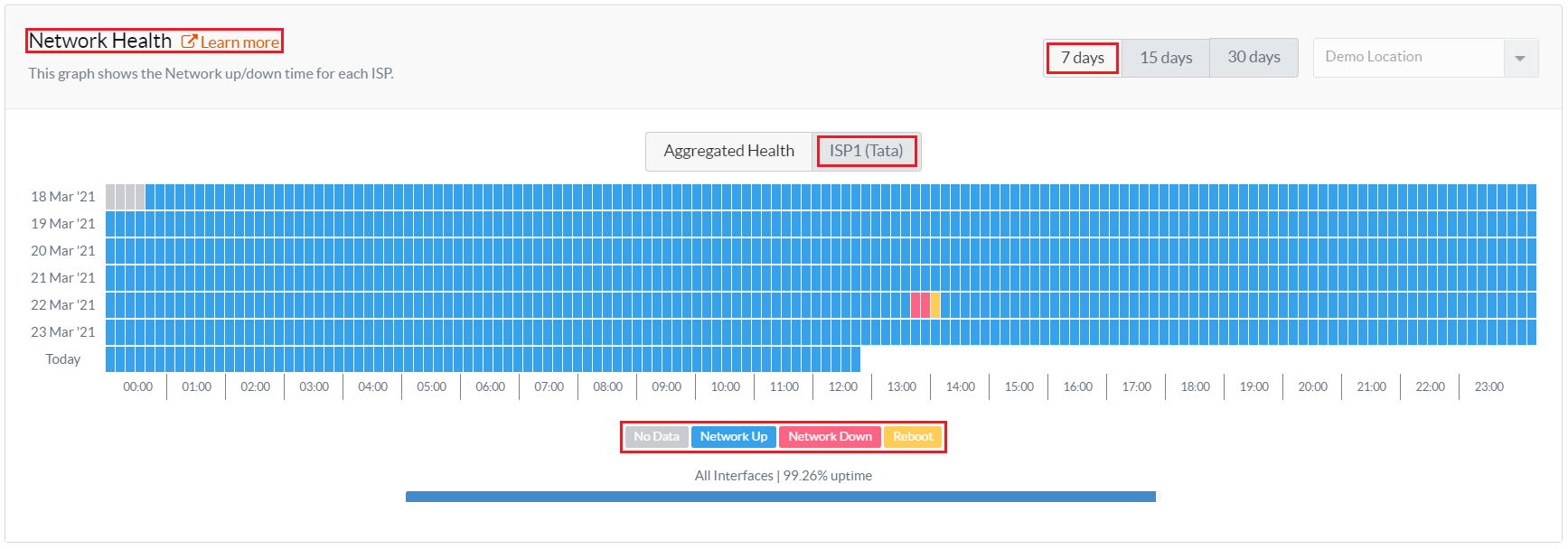Click the 12:00 time axis label
Image resolution: width=1568 pixels, height=549 pixels.
pyautogui.click(x=843, y=387)
